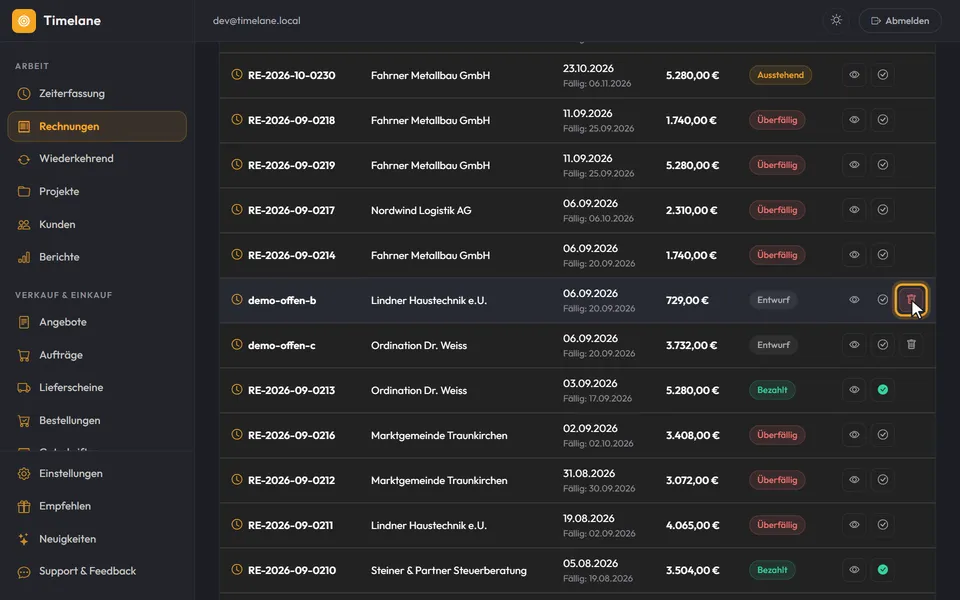Mark invoice RE-2026-09-0214 as paid

883,255
